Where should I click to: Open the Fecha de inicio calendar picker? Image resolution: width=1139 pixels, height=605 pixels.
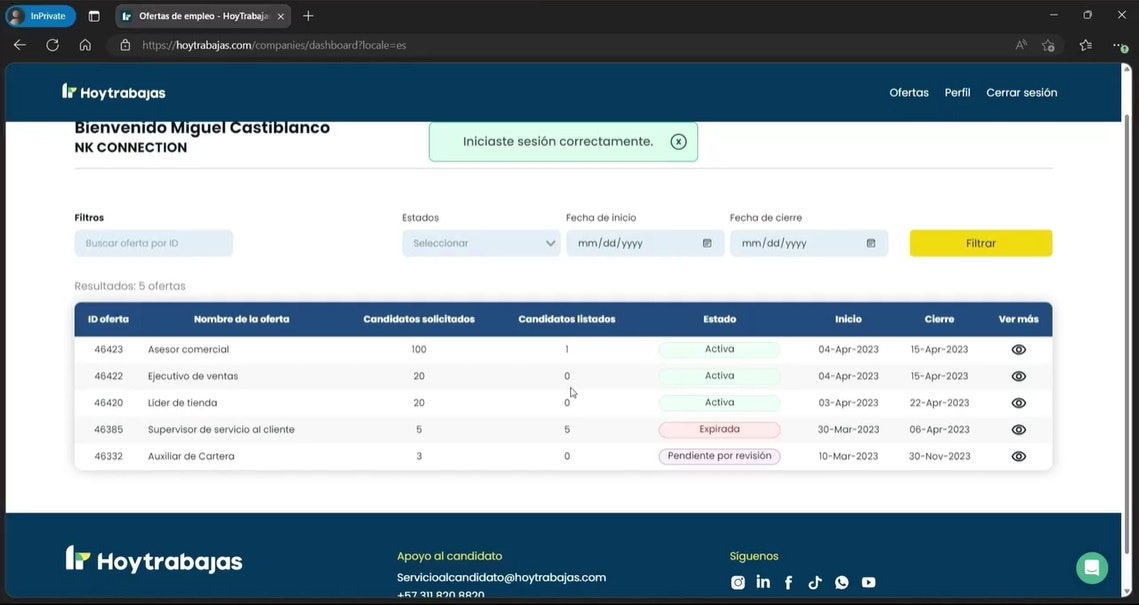point(707,243)
